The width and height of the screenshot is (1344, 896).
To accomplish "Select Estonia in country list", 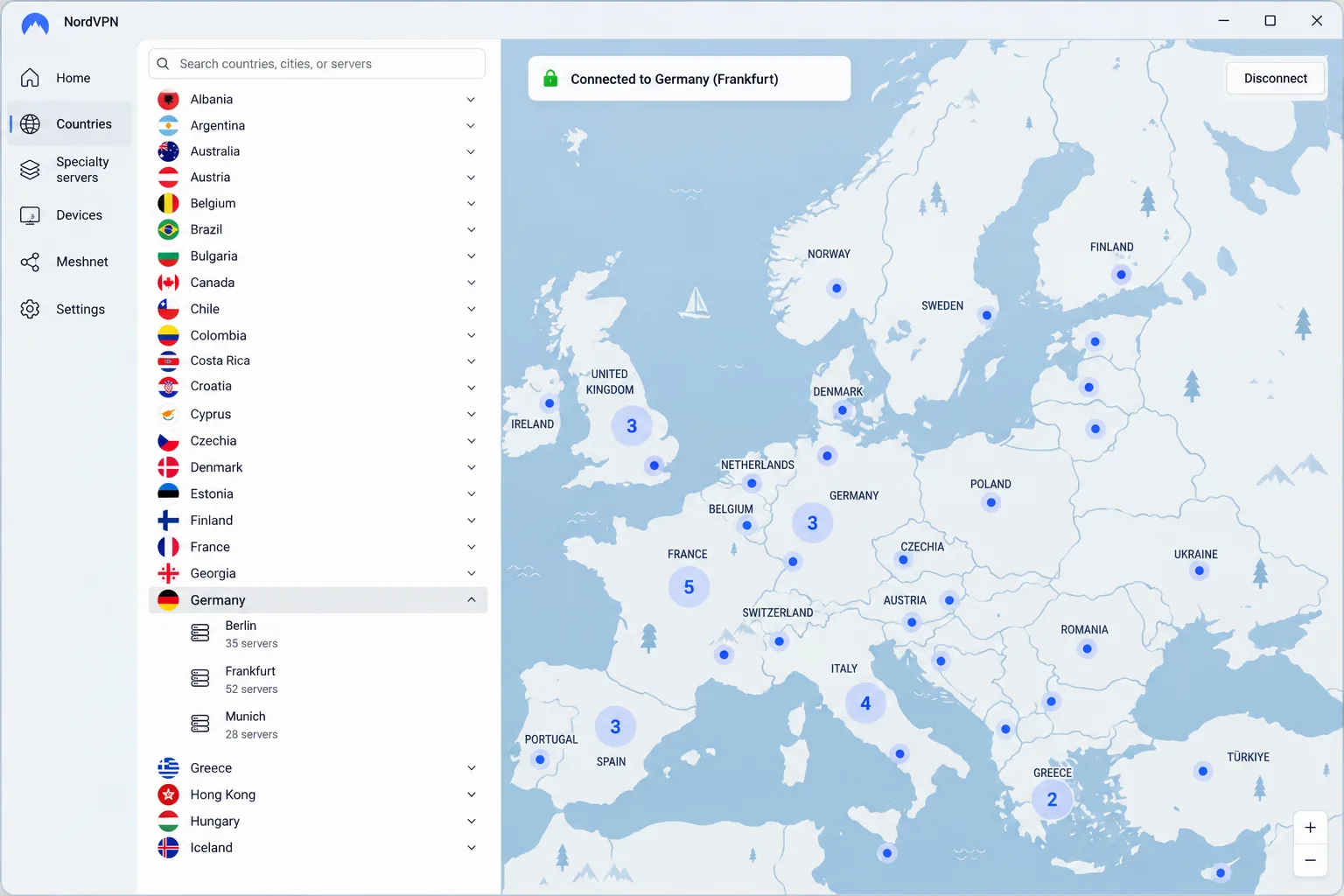I will 318,494.
